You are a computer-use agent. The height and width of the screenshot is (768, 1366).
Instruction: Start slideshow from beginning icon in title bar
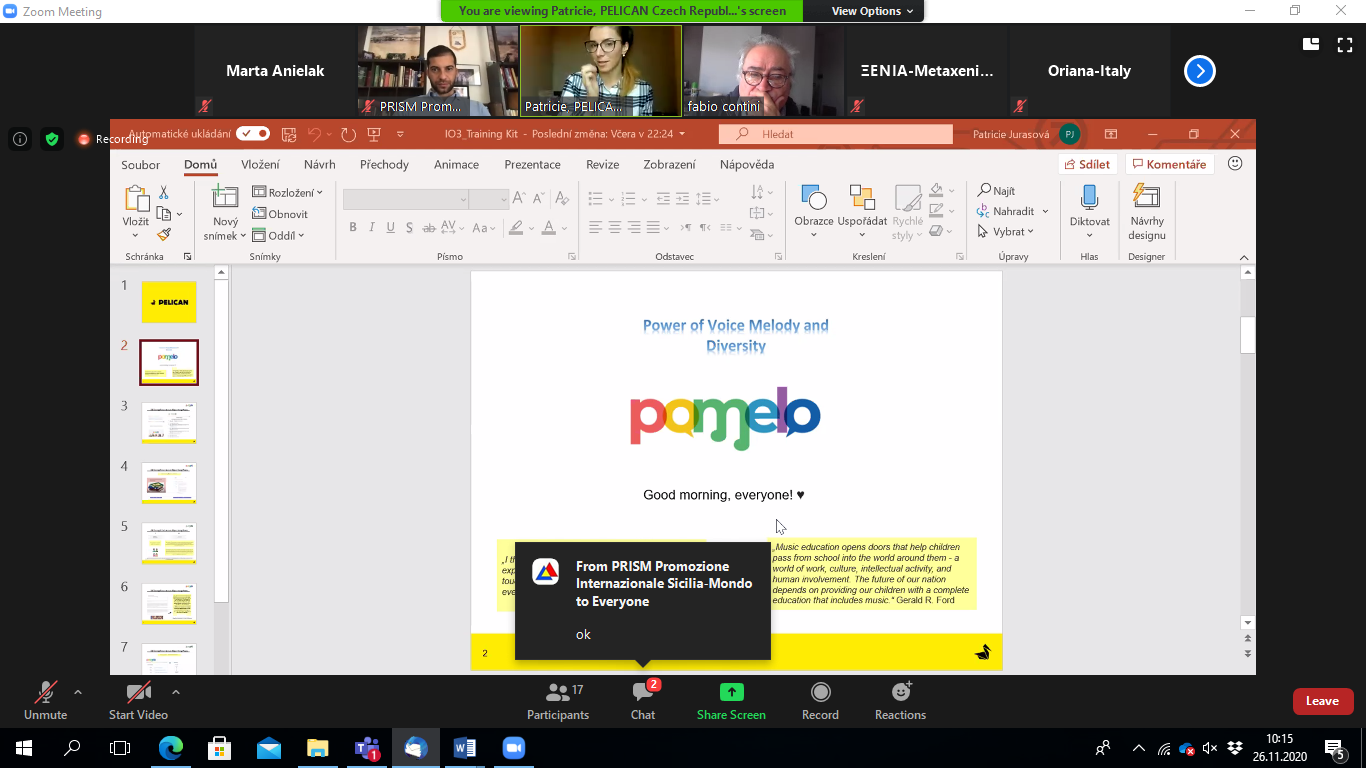pyautogui.click(x=374, y=134)
